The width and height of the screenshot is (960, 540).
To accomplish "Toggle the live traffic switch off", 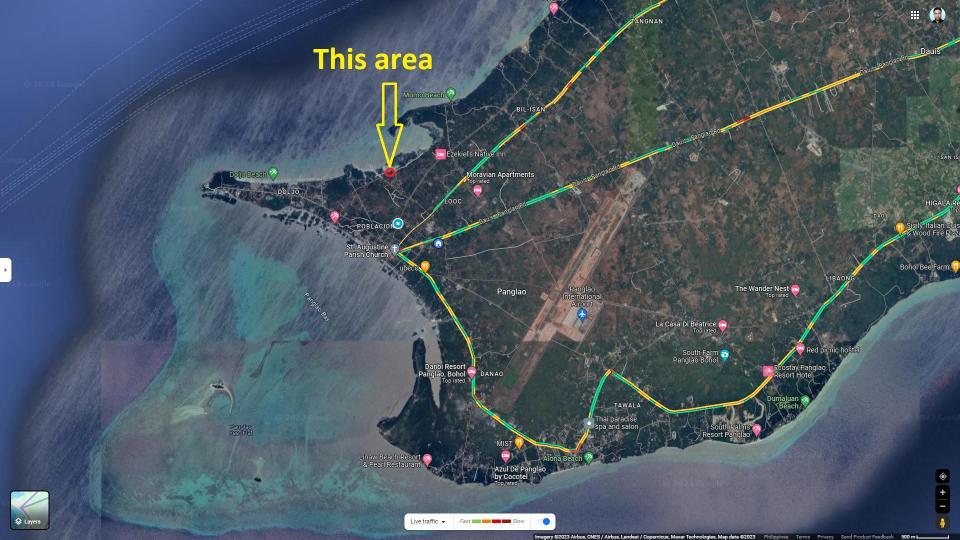I will click(x=545, y=521).
